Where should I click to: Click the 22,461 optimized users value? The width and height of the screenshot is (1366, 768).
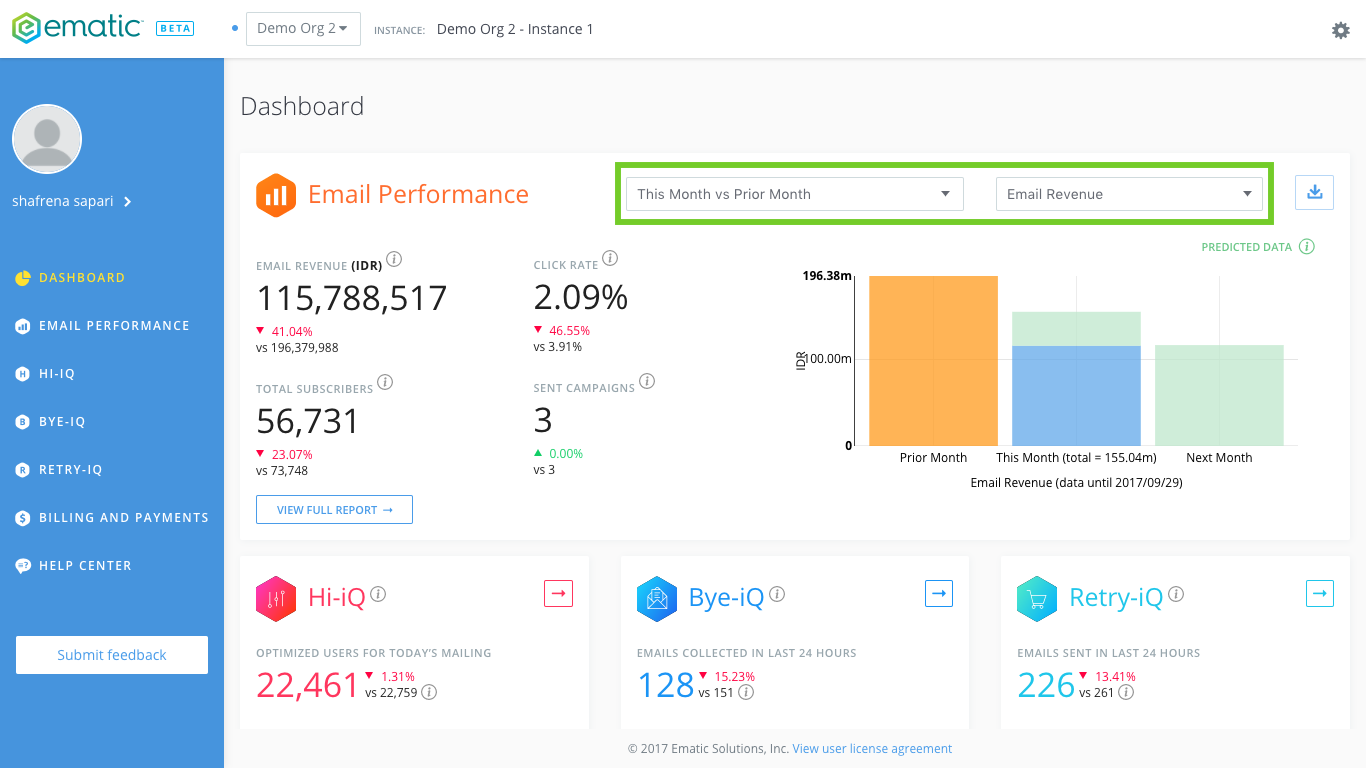tap(308, 685)
